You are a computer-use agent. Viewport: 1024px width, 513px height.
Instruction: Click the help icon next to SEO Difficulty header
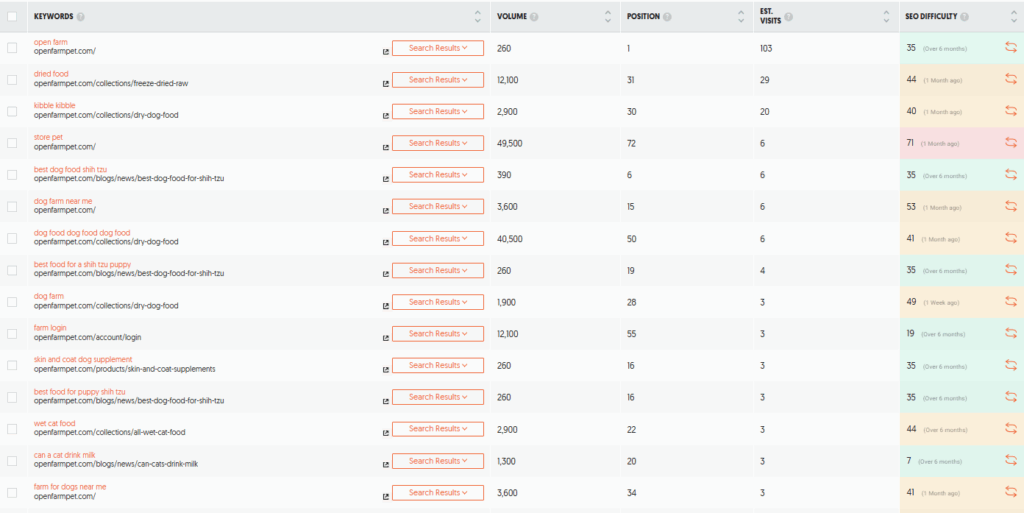[965, 17]
